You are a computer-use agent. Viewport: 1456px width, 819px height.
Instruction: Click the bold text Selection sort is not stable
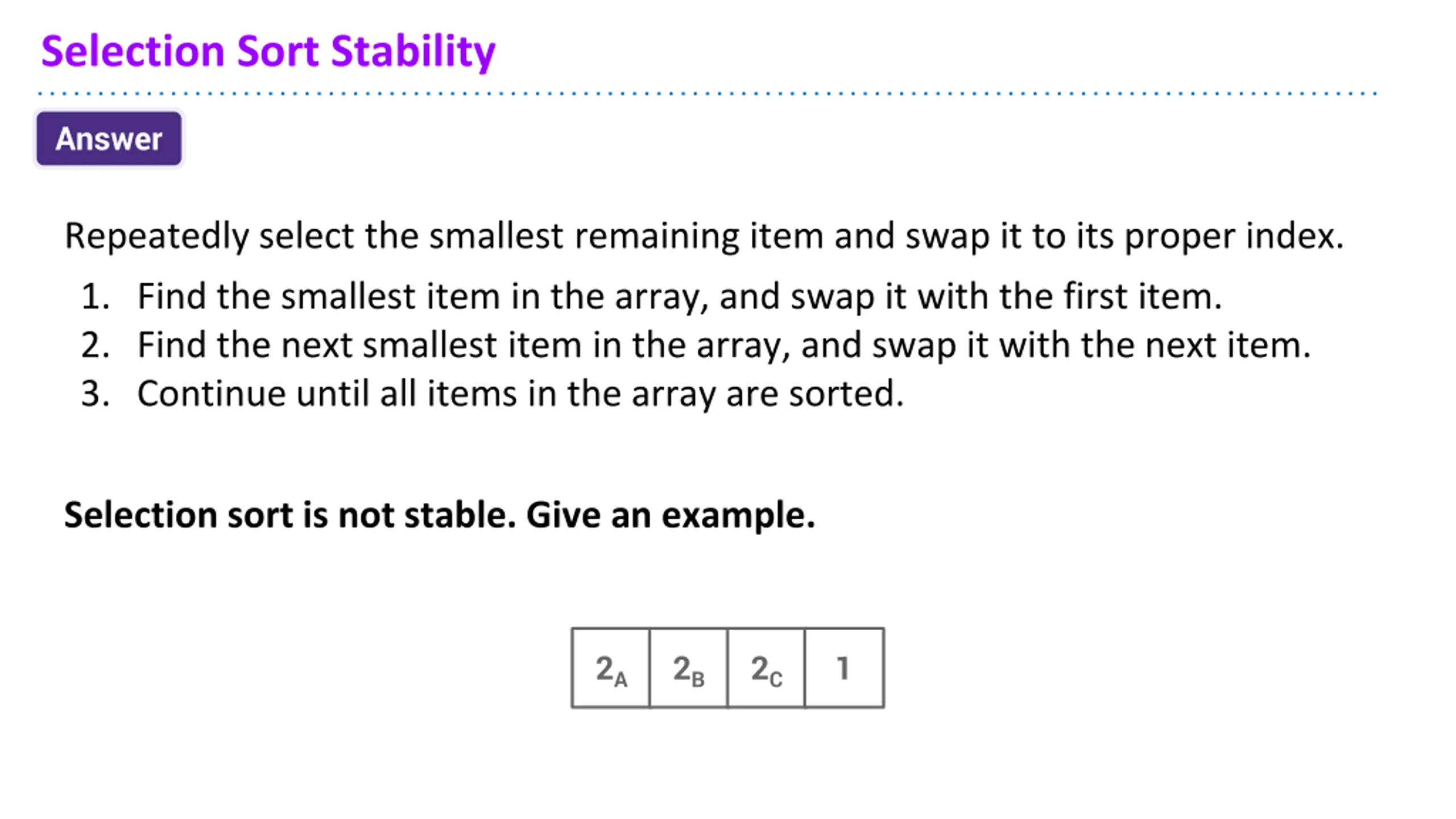[x=290, y=515]
